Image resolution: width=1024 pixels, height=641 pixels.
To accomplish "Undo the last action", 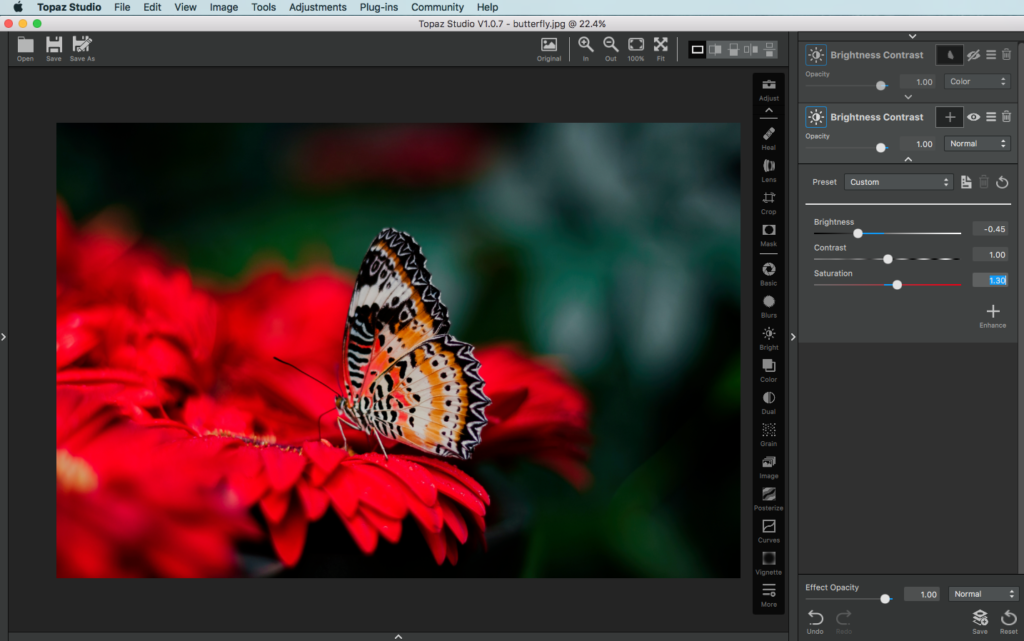I will click(815, 621).
